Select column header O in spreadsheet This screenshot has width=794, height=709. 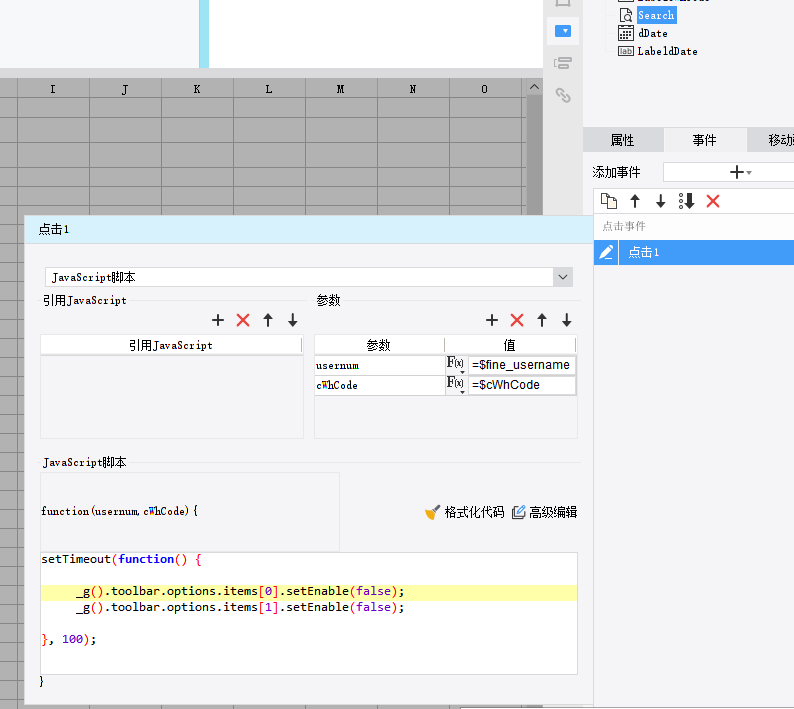click(x=485, y=89)
